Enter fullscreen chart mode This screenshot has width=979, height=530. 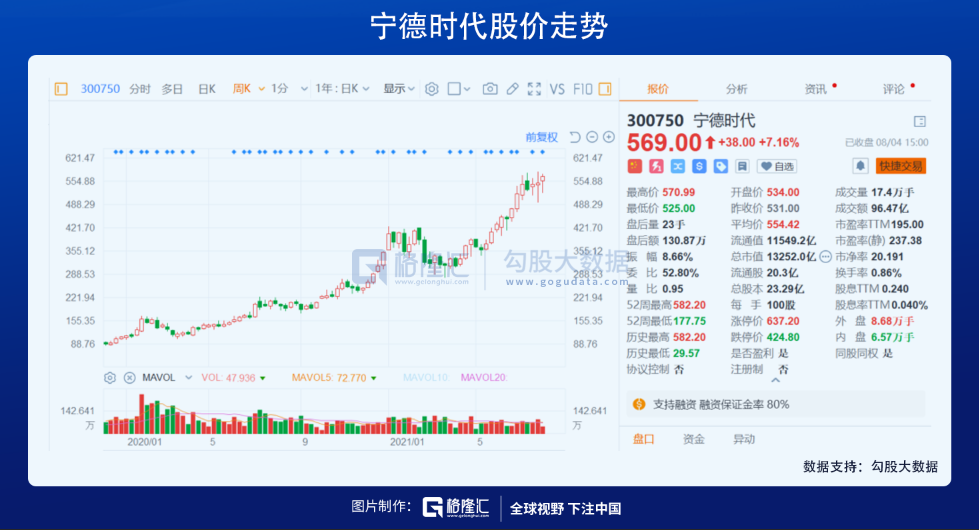534,89
